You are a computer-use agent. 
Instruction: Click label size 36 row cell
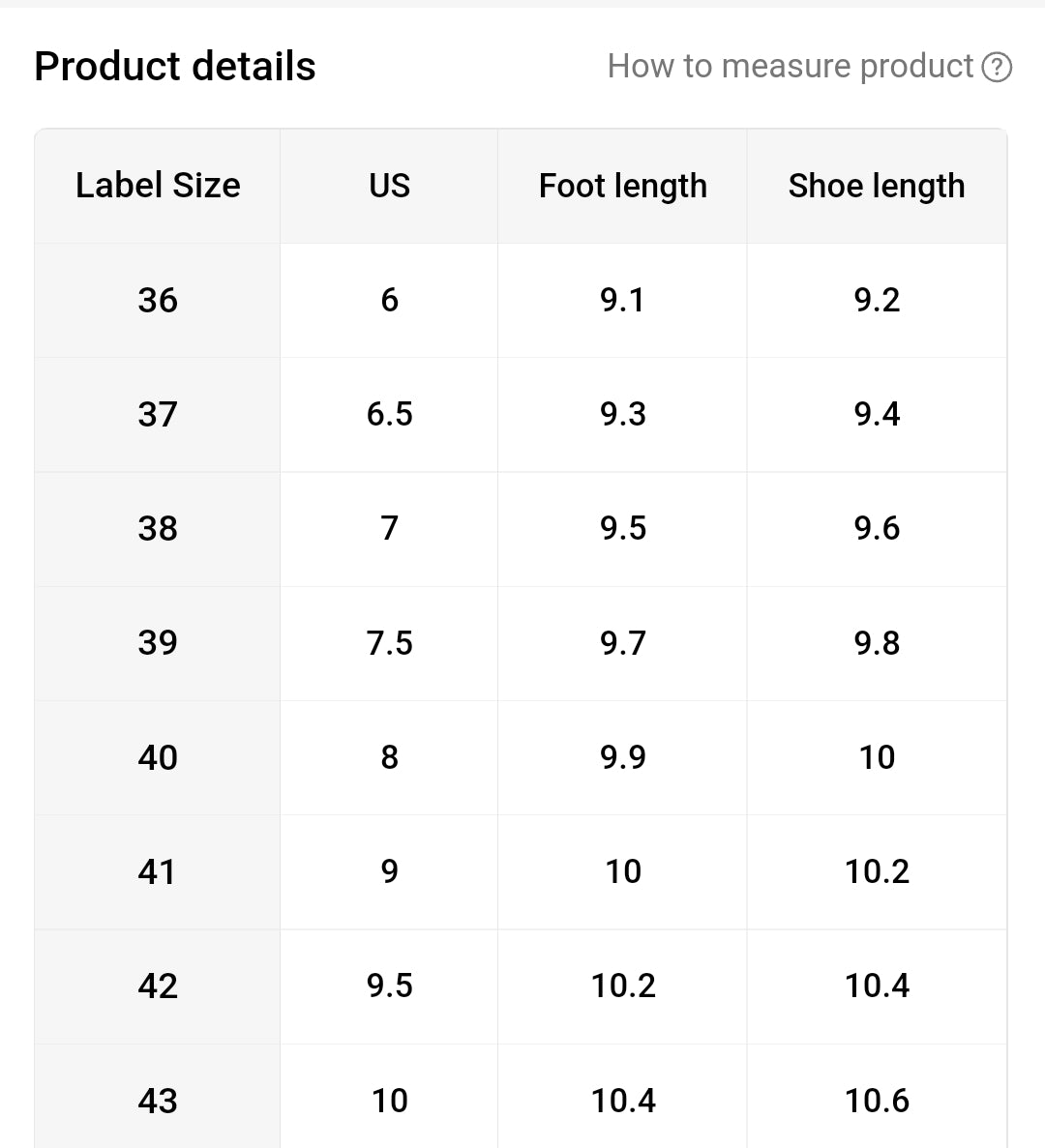[x=158, y=300]
